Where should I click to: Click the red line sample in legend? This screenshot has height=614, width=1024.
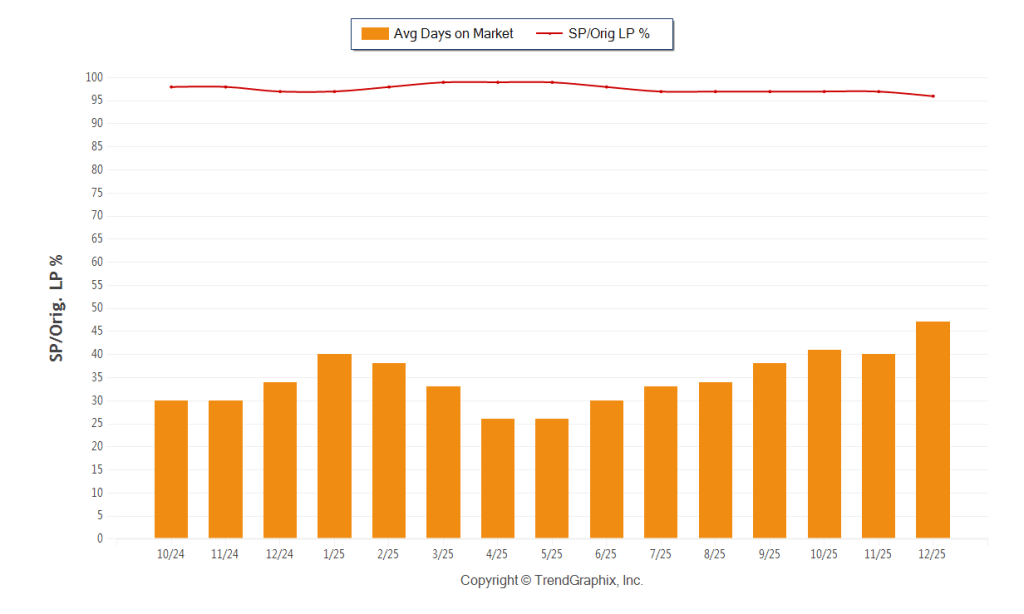[549, 33]
